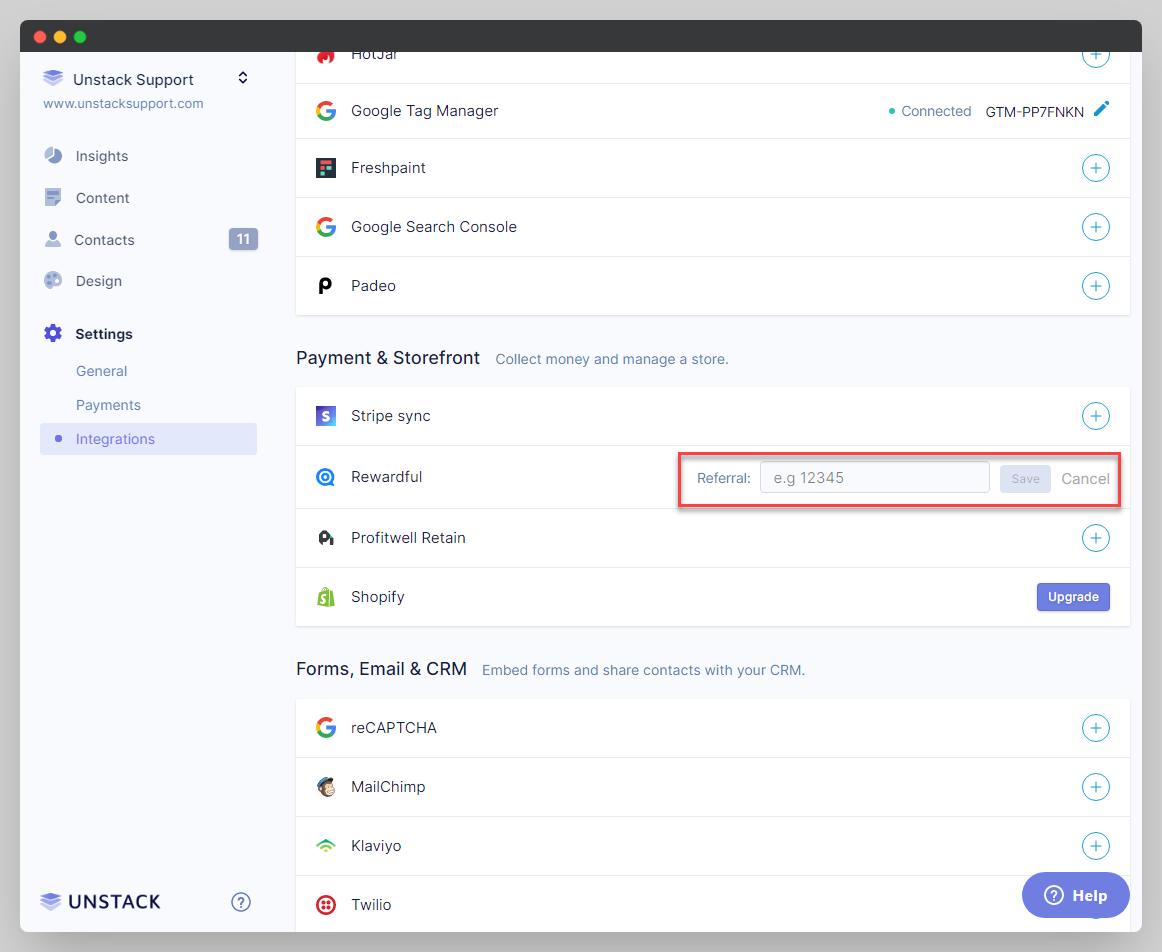Screen dimensions: 1162x952
Task: Open the floating Help button
Action: click(1075, 895)
